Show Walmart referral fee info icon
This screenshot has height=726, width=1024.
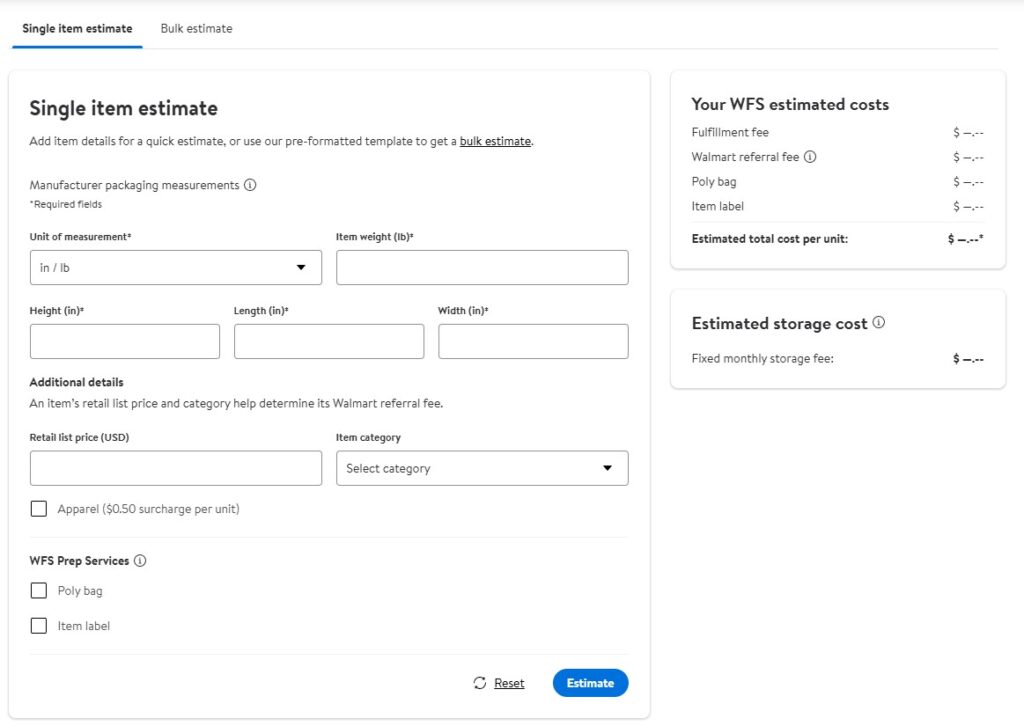810,157
